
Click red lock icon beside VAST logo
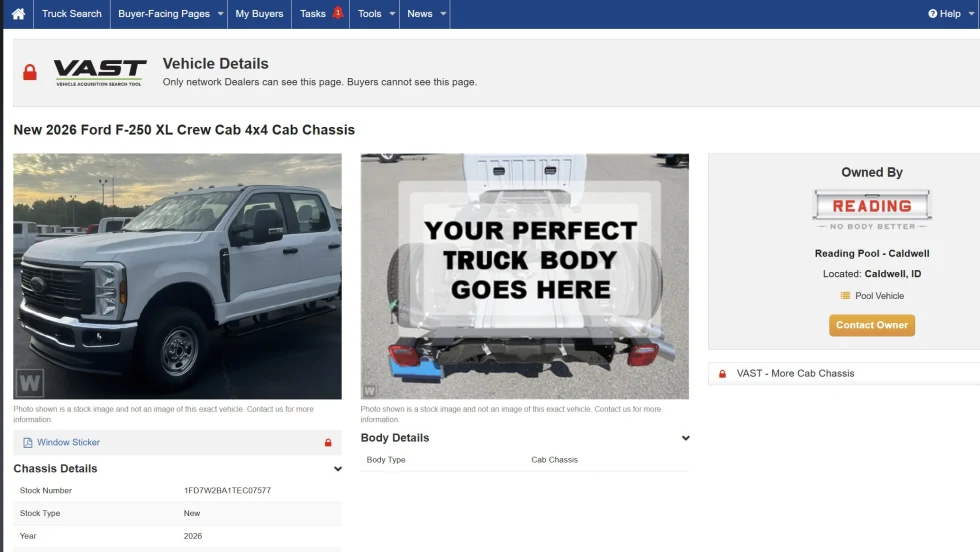click(x=29, y=72)
